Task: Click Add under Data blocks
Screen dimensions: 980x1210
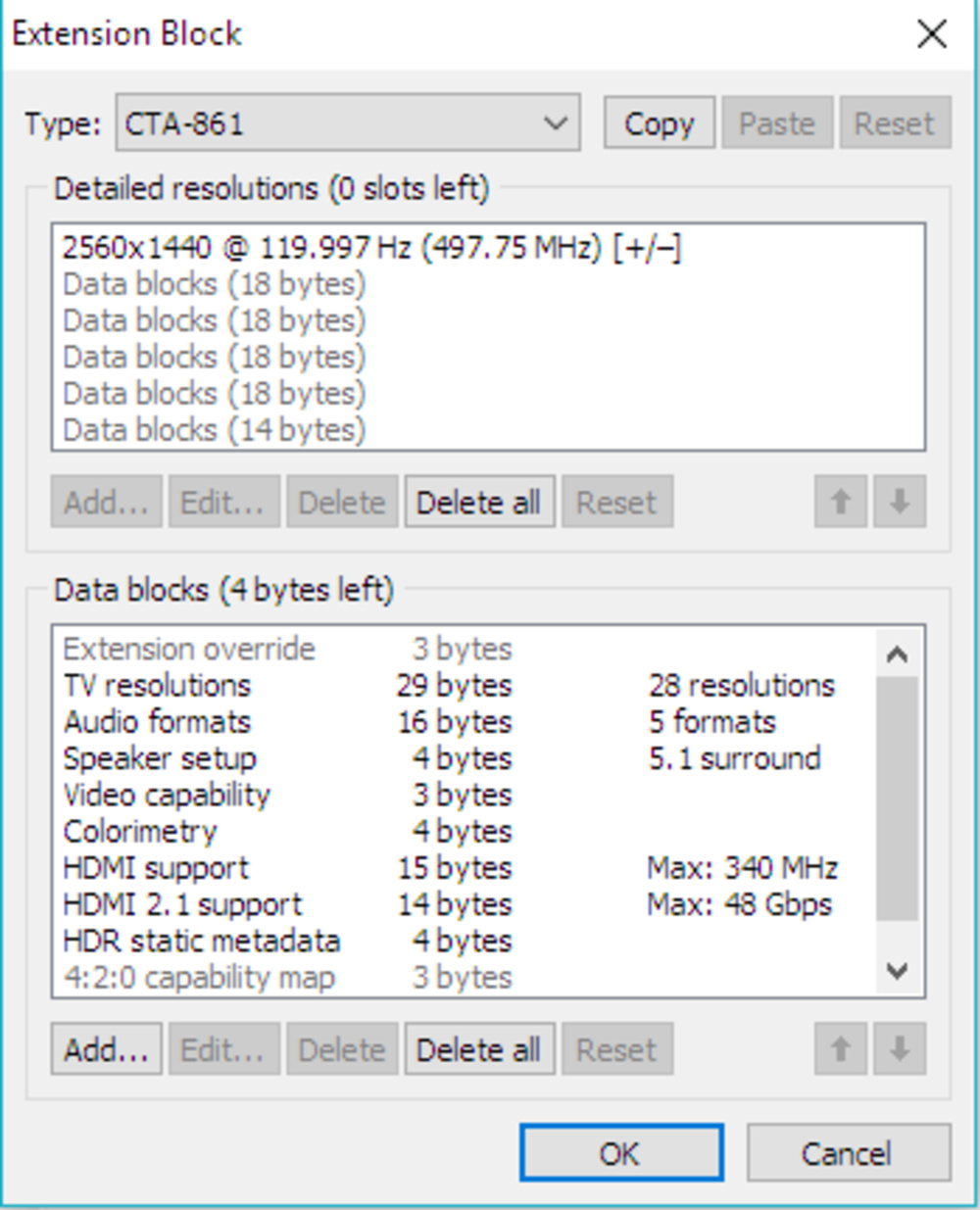Action: [x=106, y=1050]
